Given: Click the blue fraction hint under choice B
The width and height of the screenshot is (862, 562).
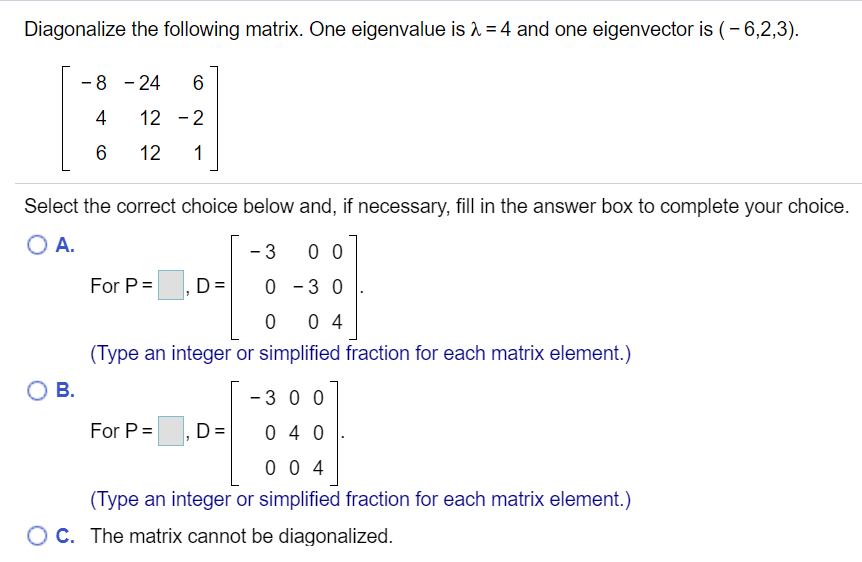Looking at the screenshot, I should tap(361, 499).
